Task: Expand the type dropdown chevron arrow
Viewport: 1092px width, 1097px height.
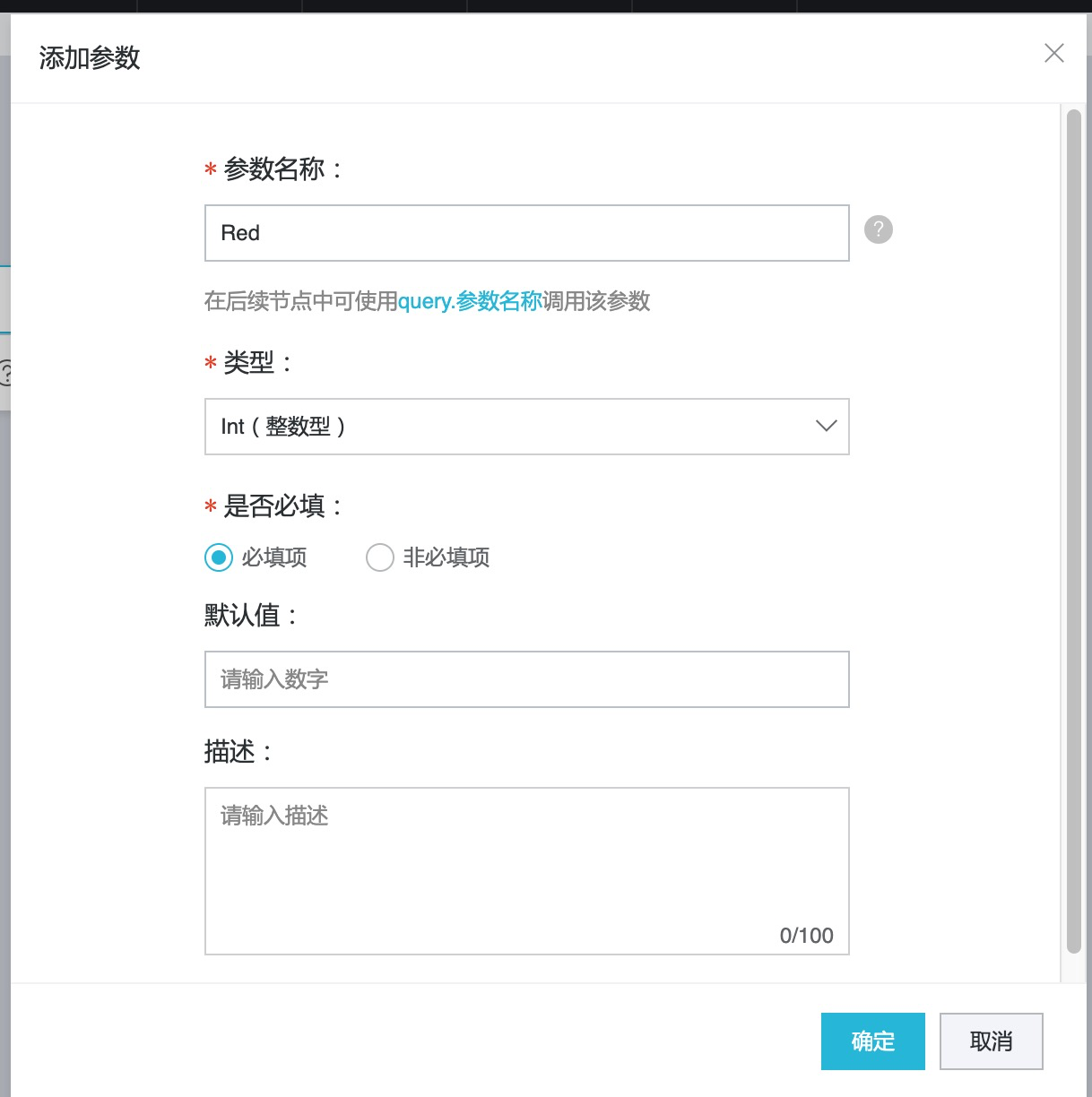Action: point(826,427)
